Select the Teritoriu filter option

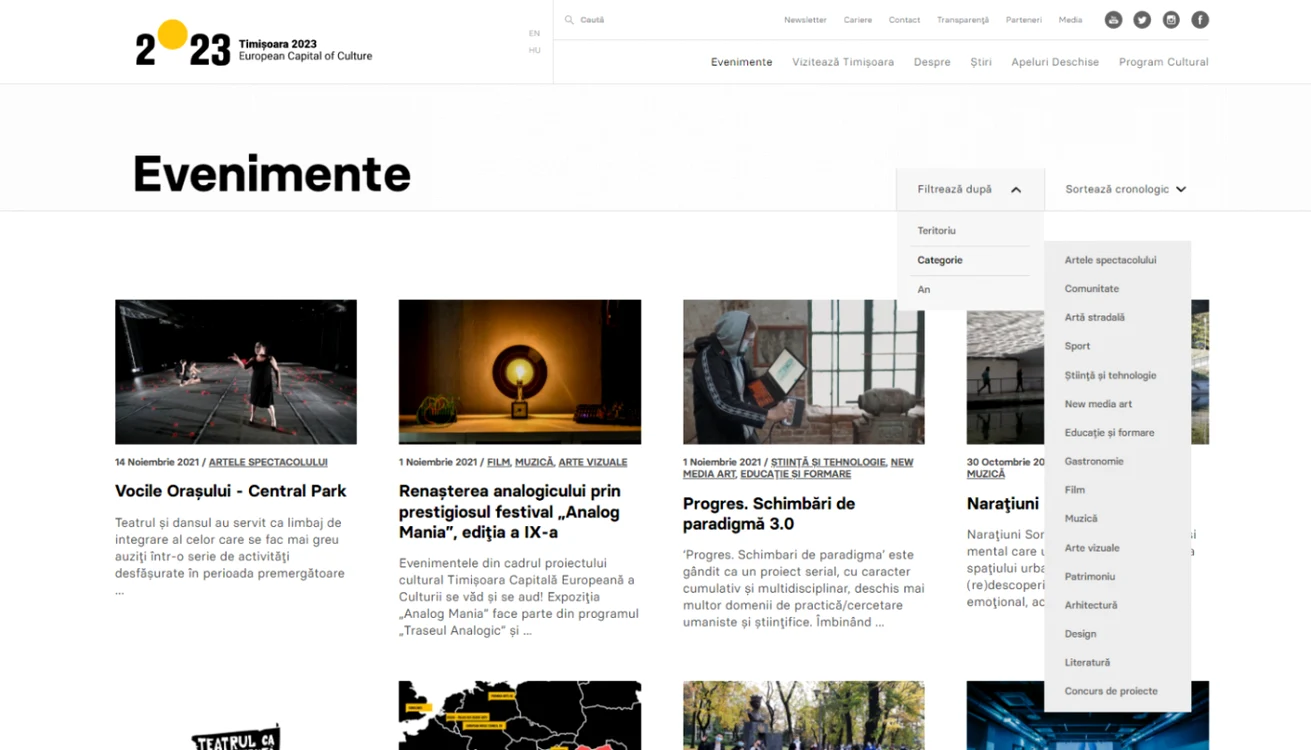(937, 231)
